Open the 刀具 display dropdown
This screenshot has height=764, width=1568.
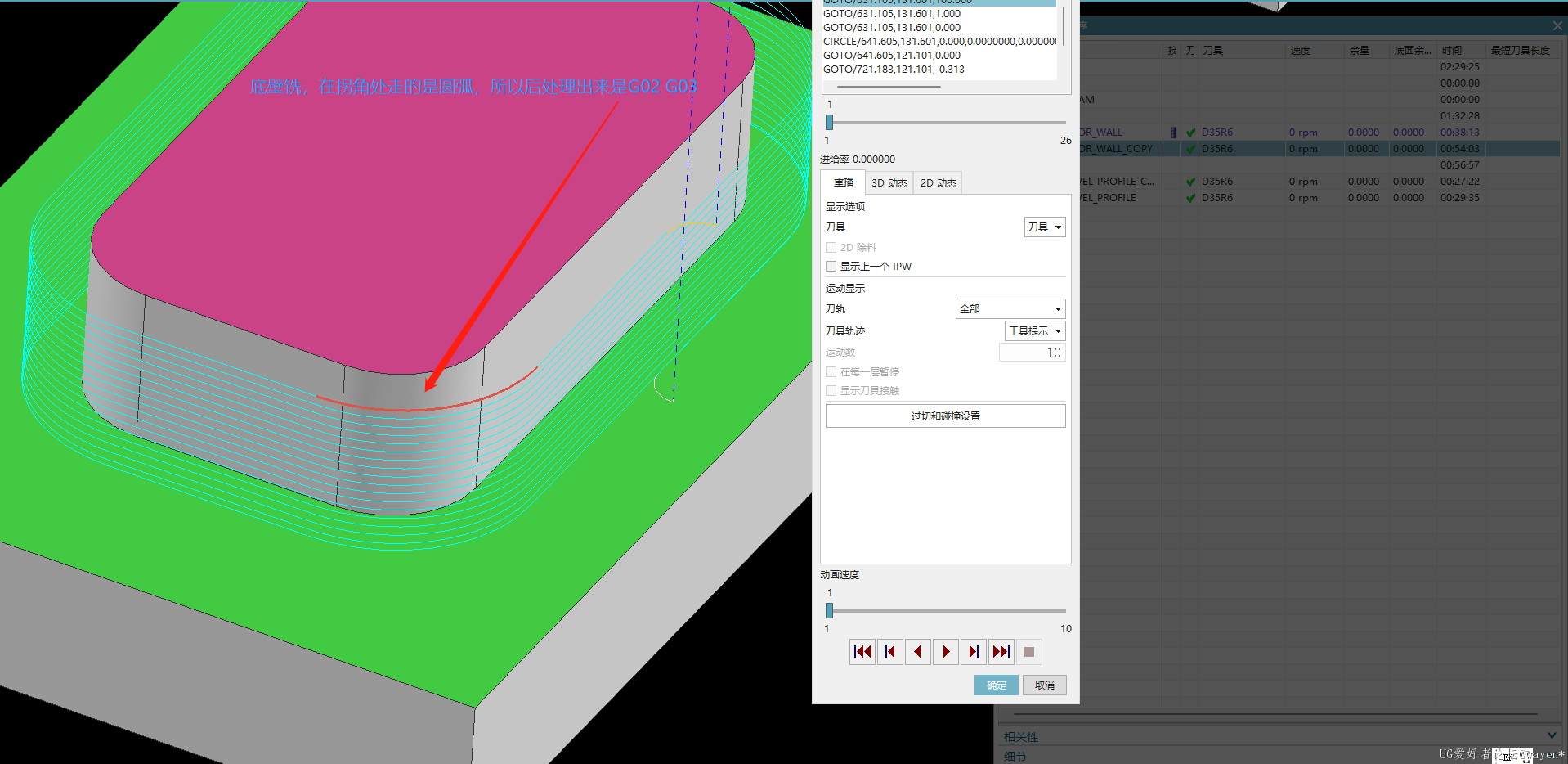(1045, 227)
